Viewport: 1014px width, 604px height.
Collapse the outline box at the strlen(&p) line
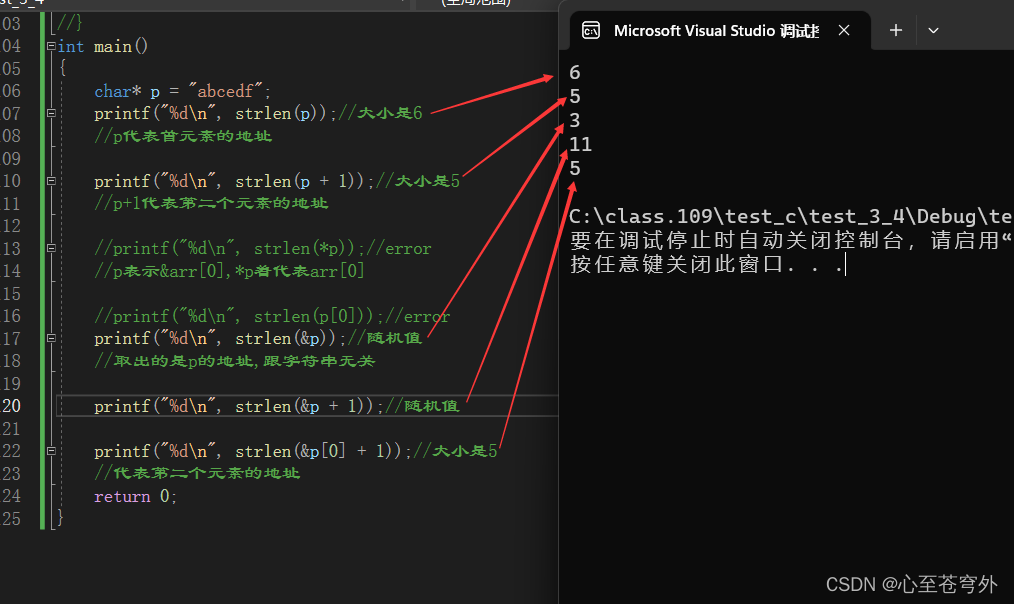coord(52,339)
